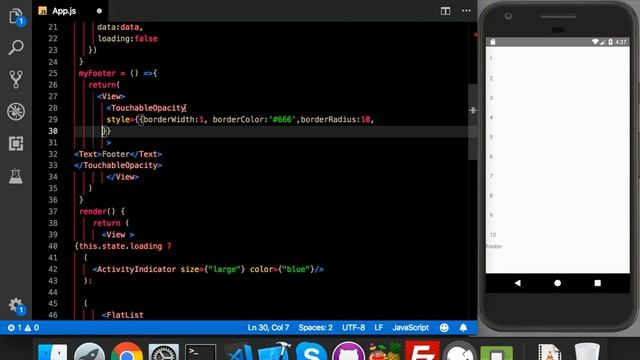Viewport: 640px width, 360px height.
Task: Change end of line sequence LF
Action: (378, 327)
